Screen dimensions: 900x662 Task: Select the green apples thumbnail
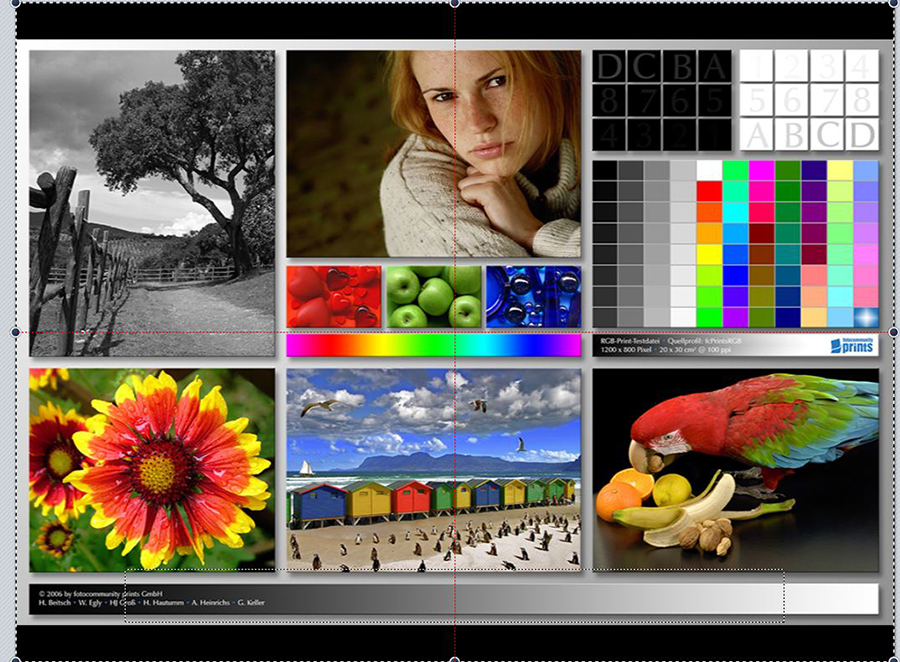[434, 296]
